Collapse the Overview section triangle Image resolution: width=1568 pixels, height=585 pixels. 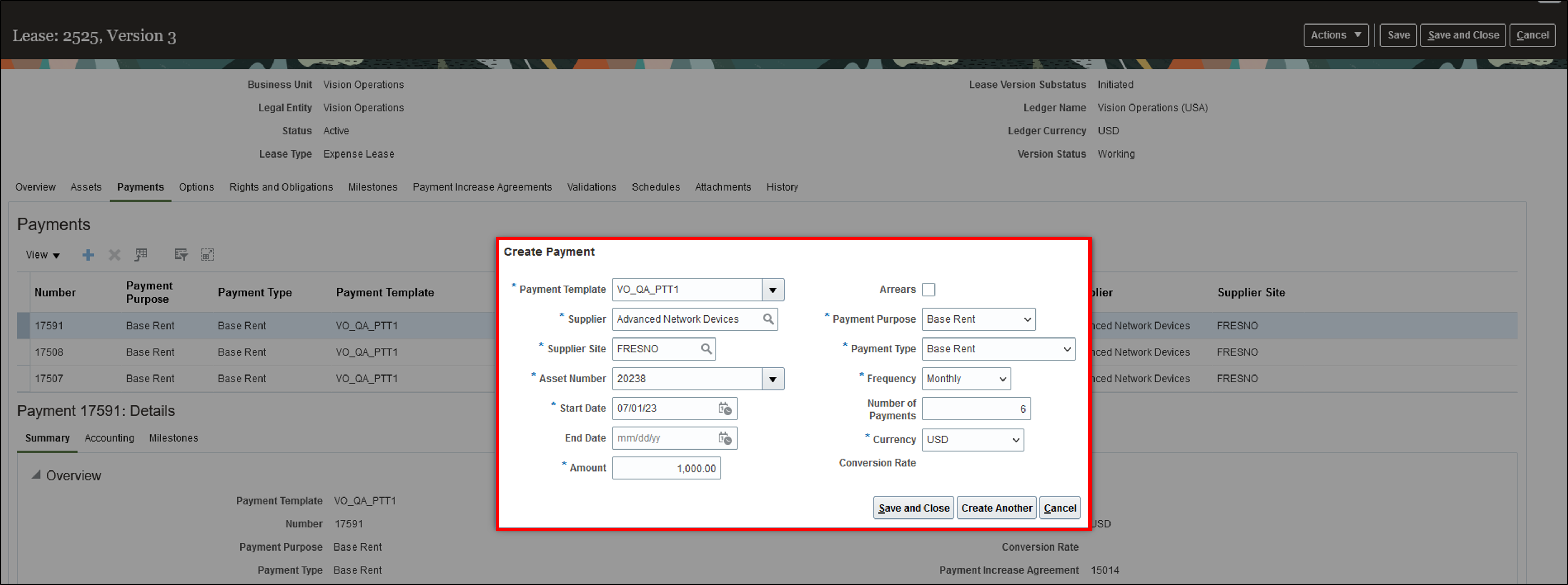[36, 475]
